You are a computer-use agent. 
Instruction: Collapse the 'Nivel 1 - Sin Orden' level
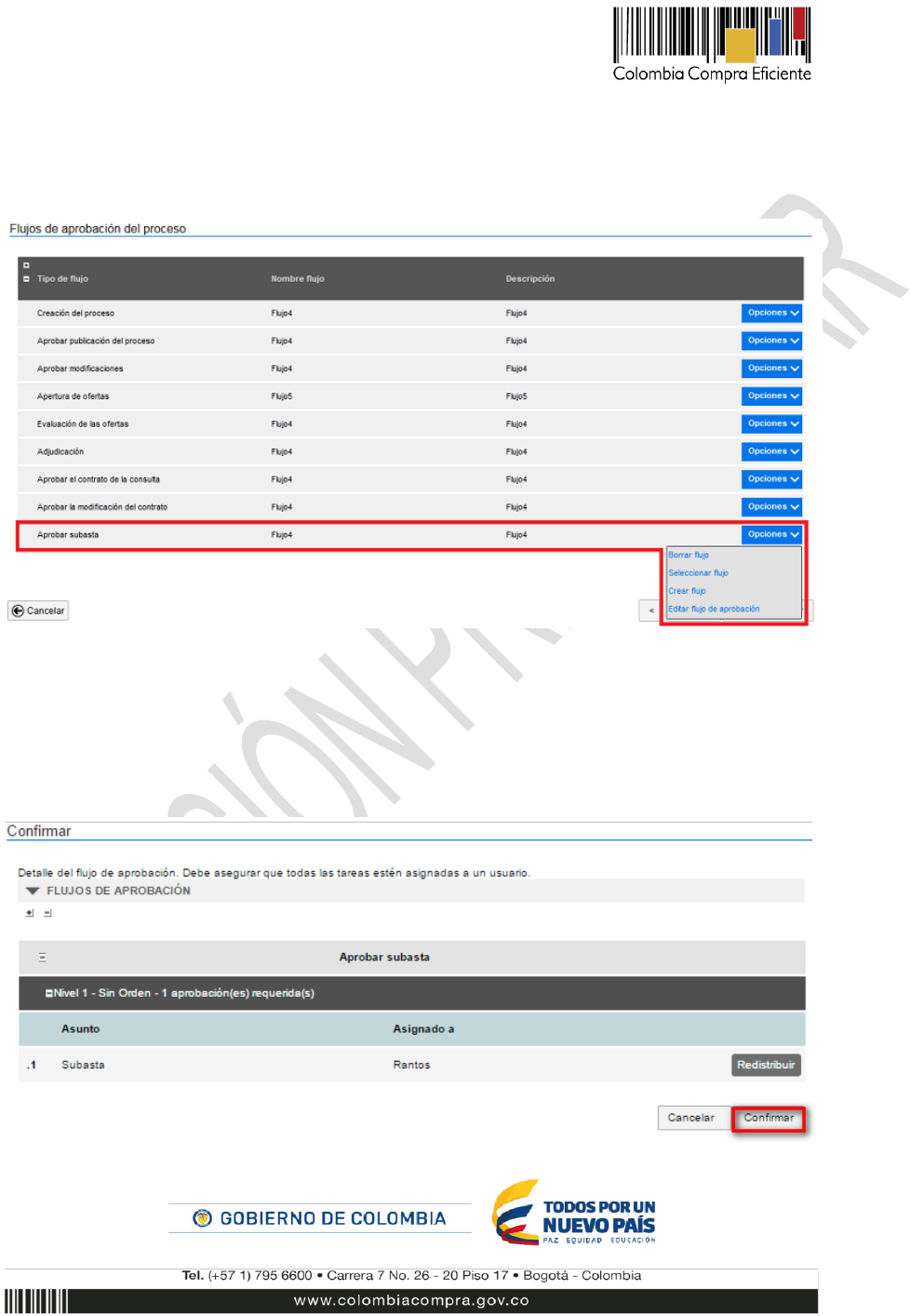coord(49,993)
